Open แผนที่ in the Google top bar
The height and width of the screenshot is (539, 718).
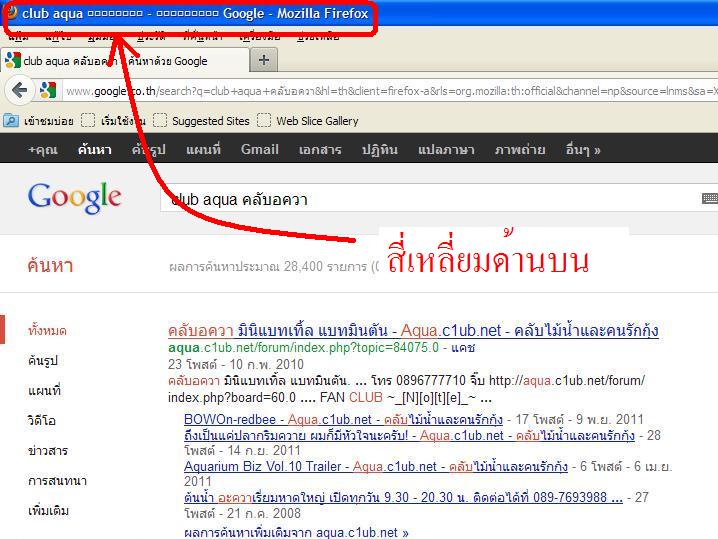(x=203, y=149)
